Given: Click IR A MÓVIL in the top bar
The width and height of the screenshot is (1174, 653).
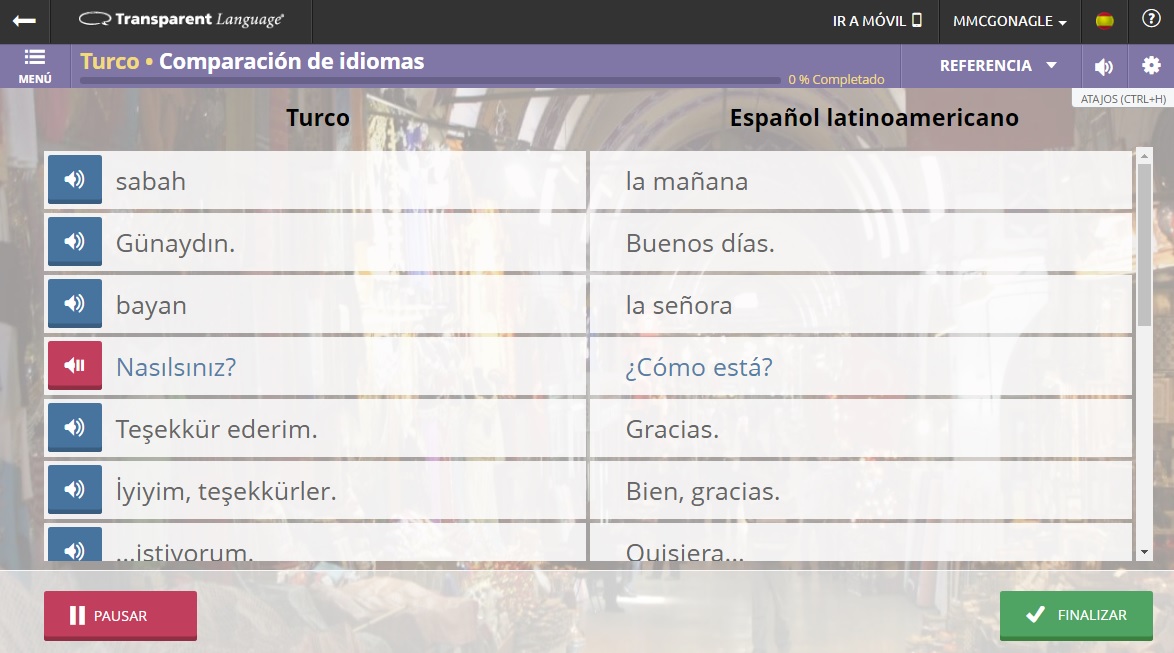Looking at the screenshot, I should (x=869, y=21).
